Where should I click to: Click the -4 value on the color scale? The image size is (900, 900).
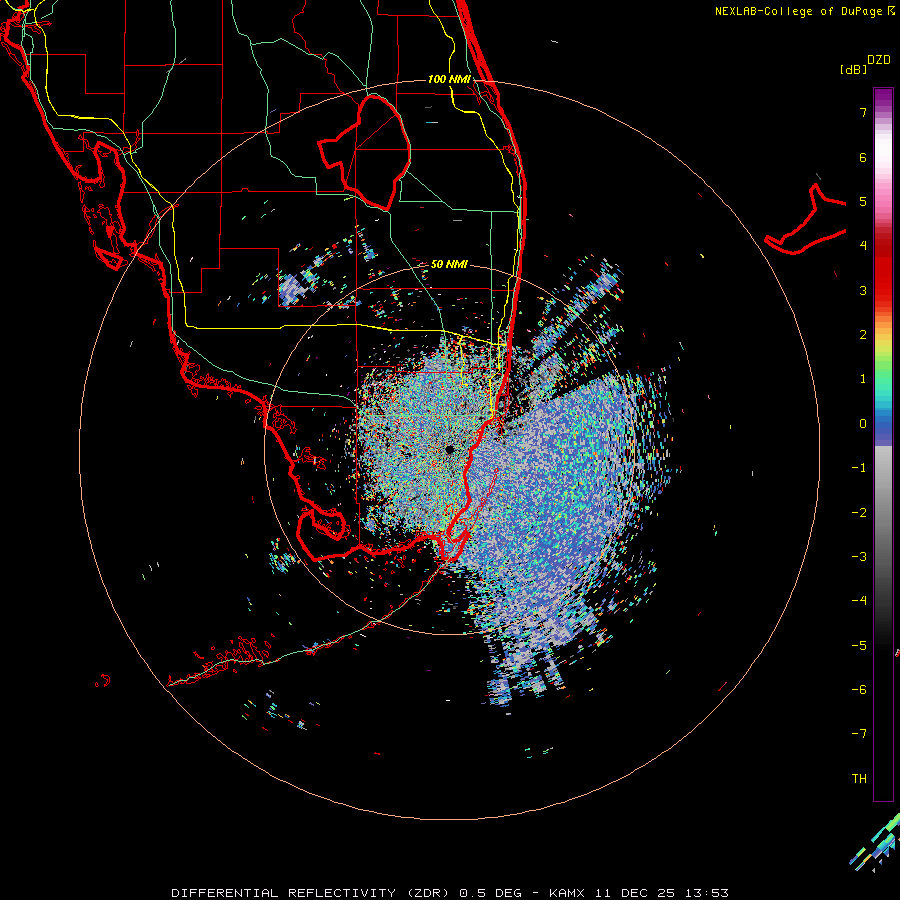coord(859,601)
